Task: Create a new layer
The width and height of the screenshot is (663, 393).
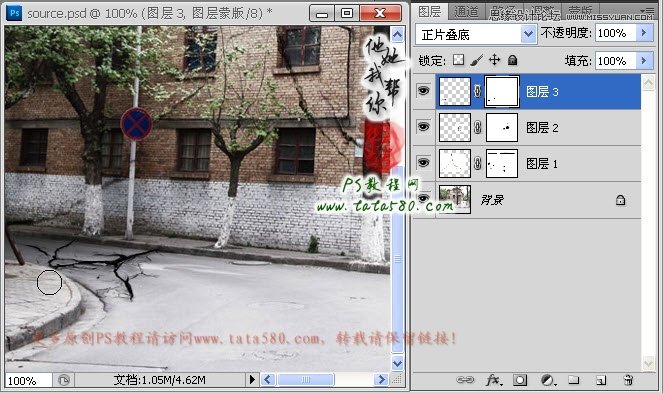Action: 601,380
